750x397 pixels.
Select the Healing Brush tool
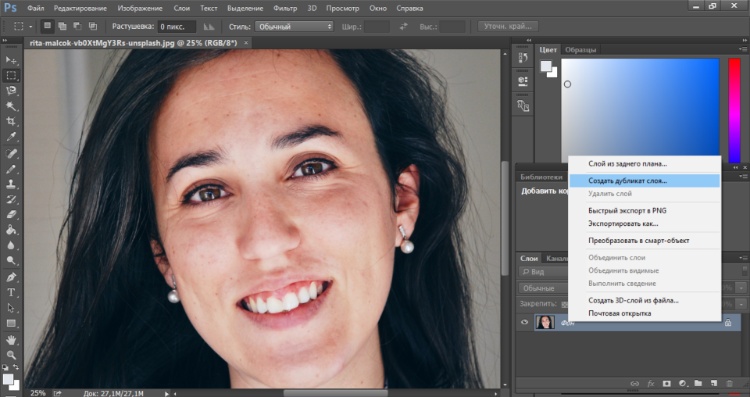(11, 154)
